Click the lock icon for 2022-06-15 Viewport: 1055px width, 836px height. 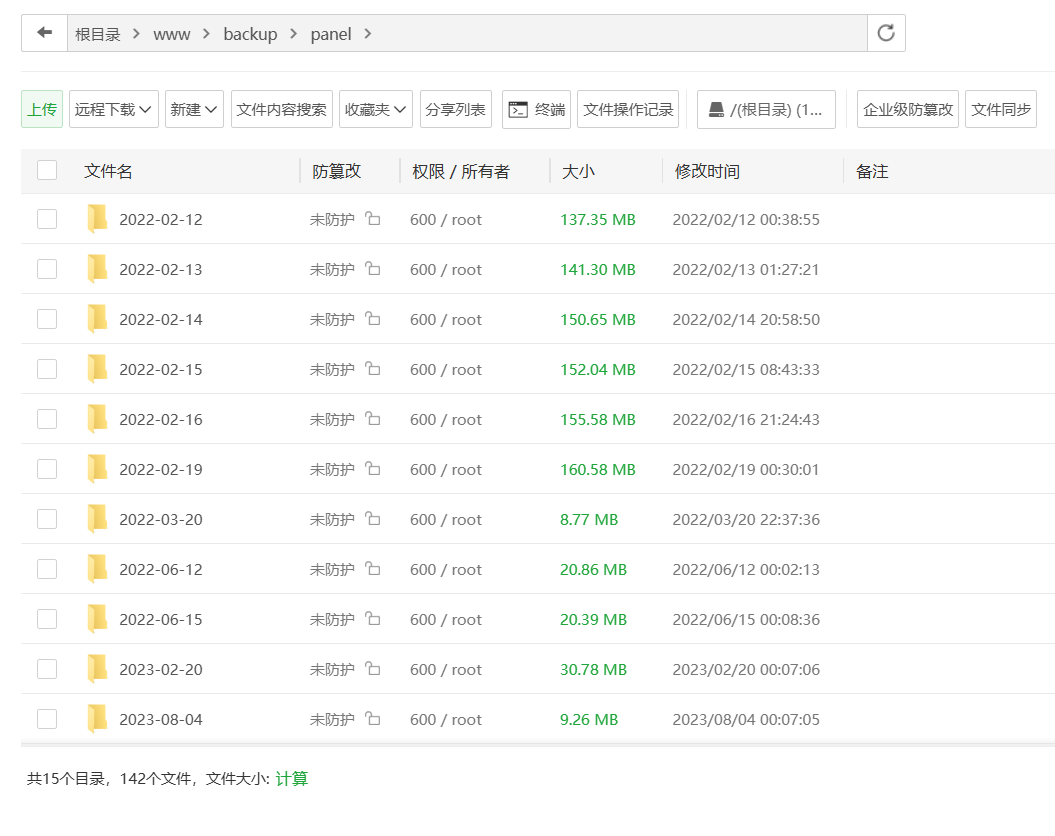tap(373, 619)
